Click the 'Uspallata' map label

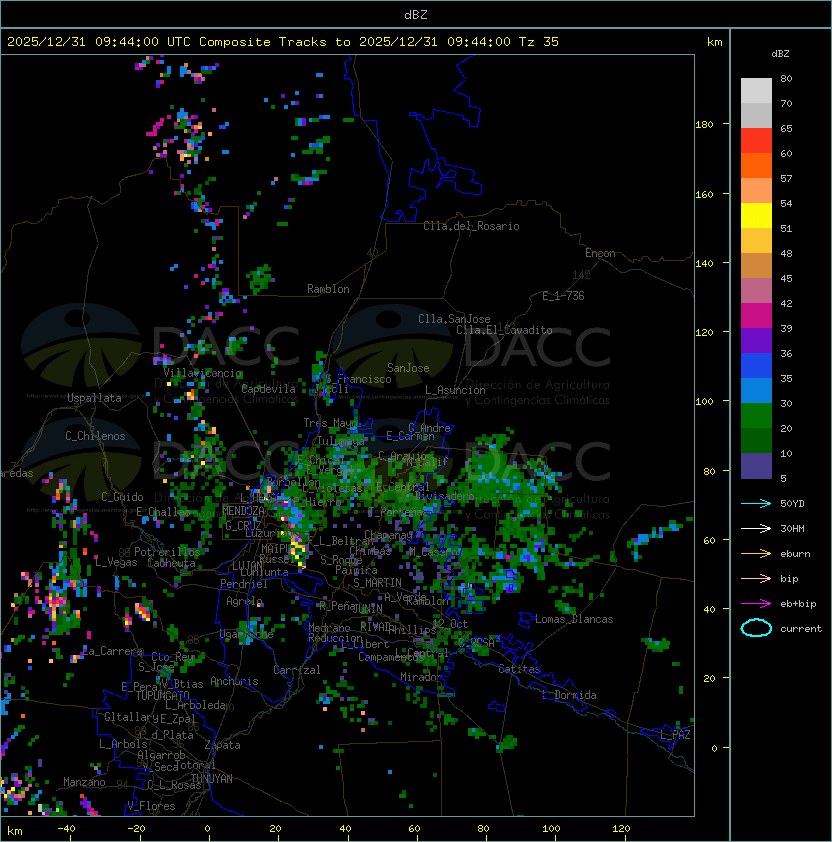tap(94, 398)
